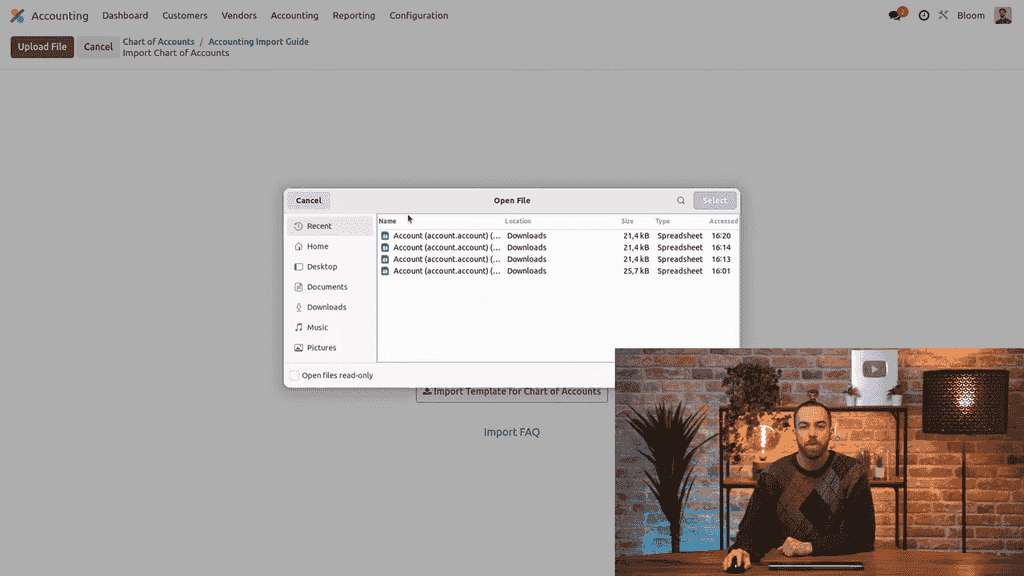Click the clock activities icon in navbar
Viewport: 1024px width, 576px height.
[923, 16]
